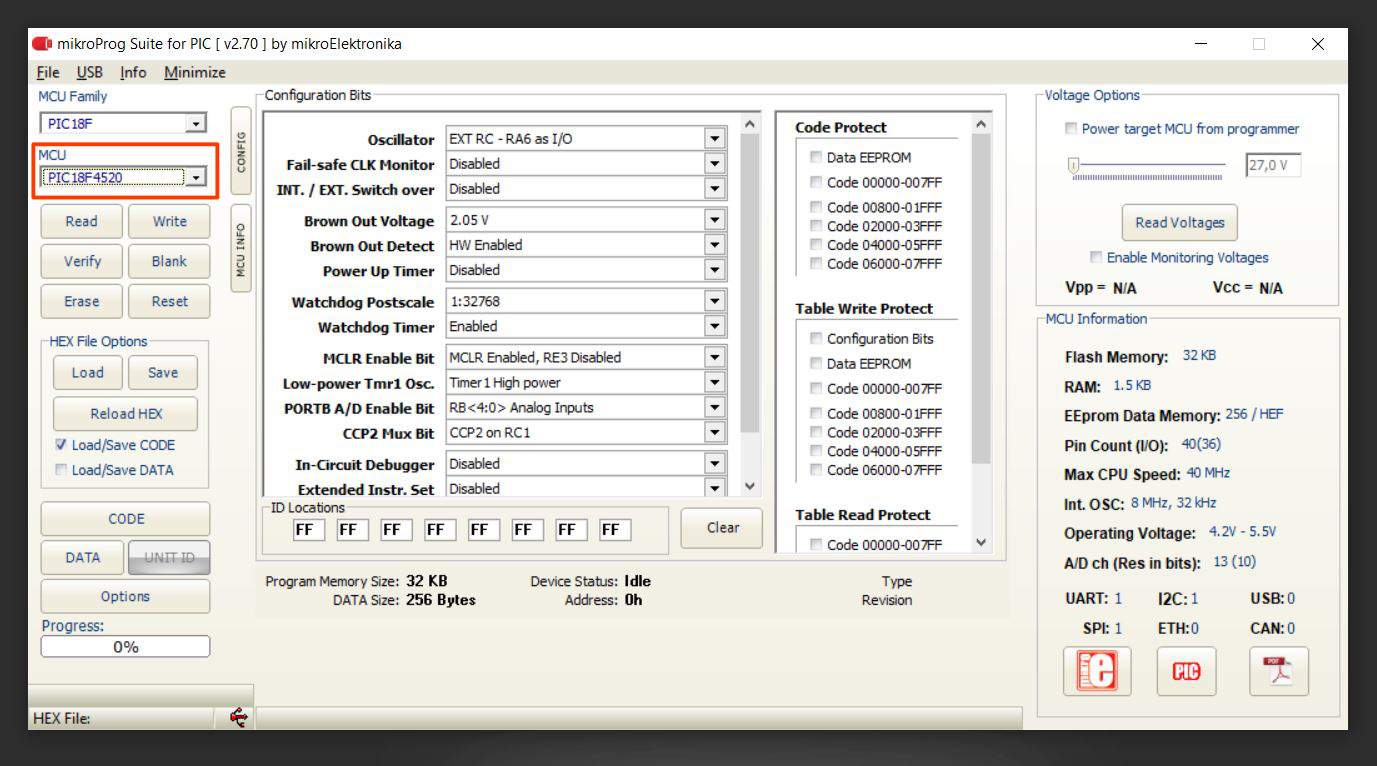Viewport: 1377px width, 766px height.
Task: Click the Minimize menu item
Action: 195,72
